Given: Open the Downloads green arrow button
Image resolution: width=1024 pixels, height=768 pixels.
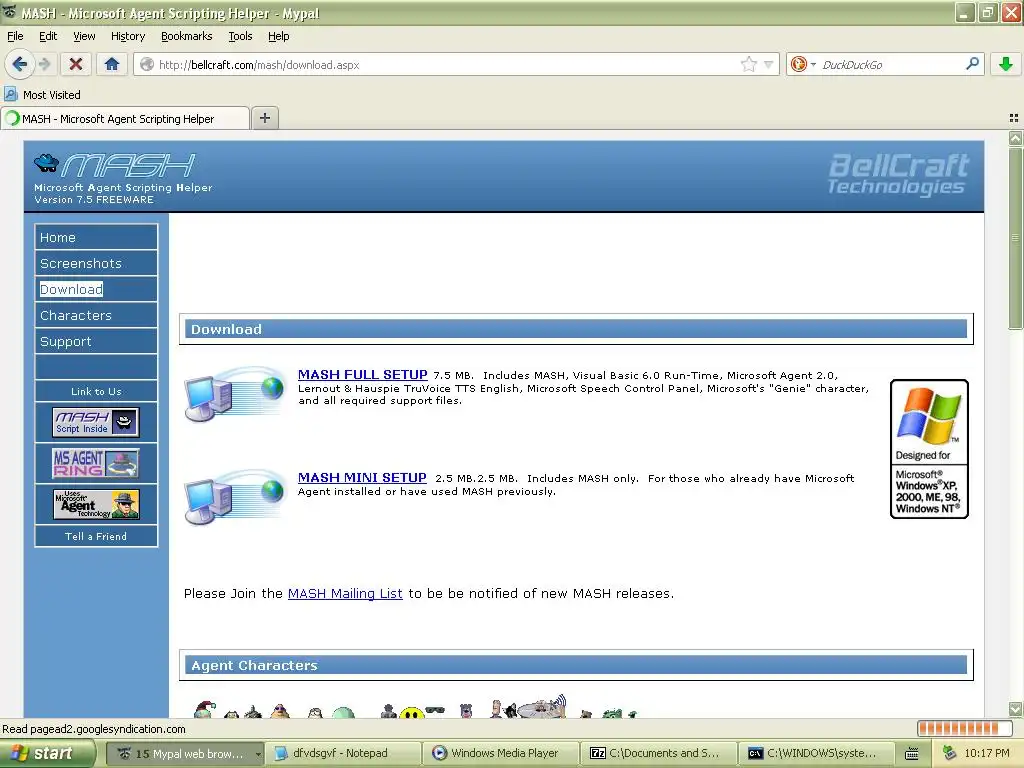Looking at the screenshot, I should [1006, 64].
